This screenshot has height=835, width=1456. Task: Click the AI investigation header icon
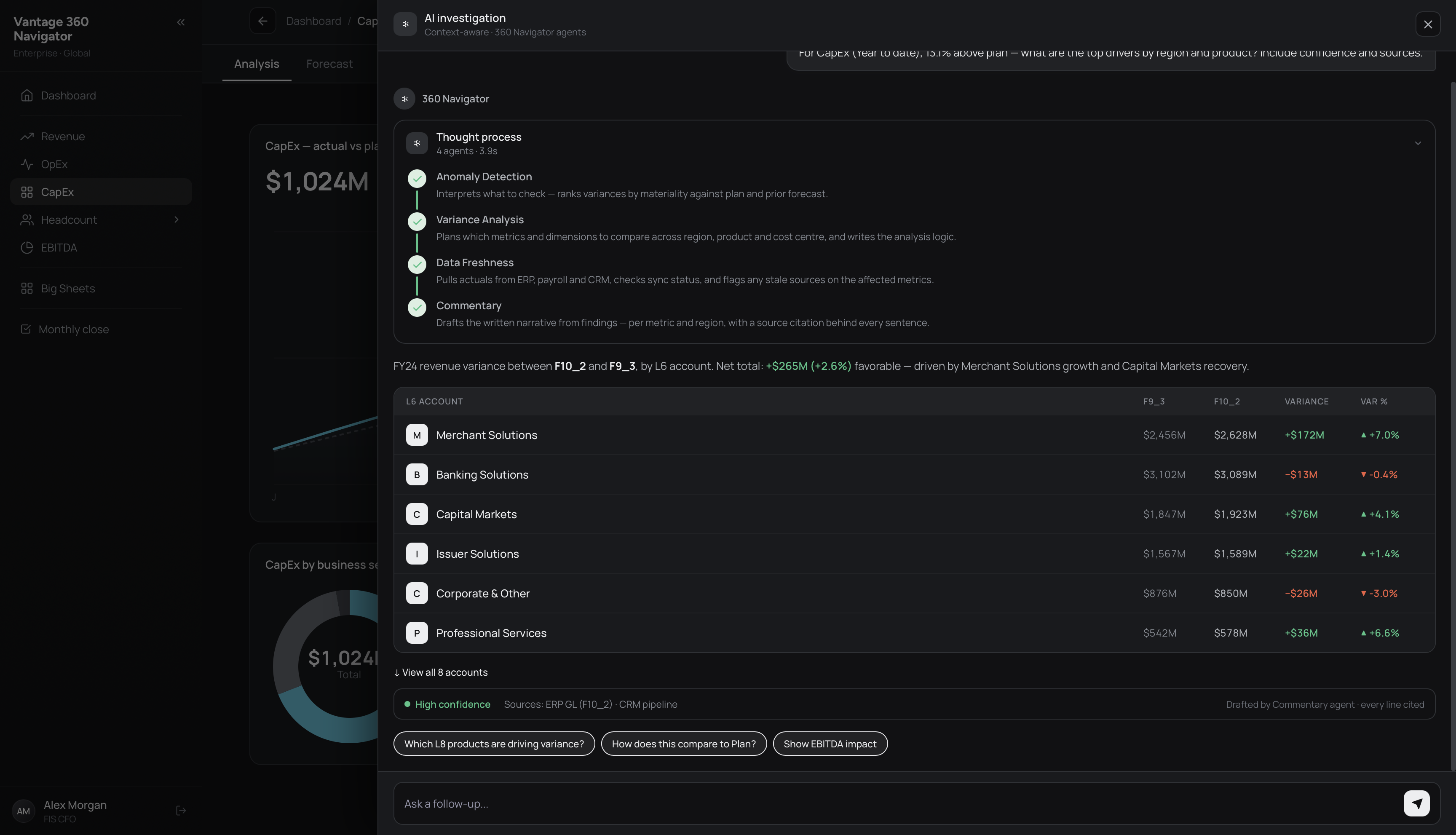pyautogui.click(x=405, y=24)
